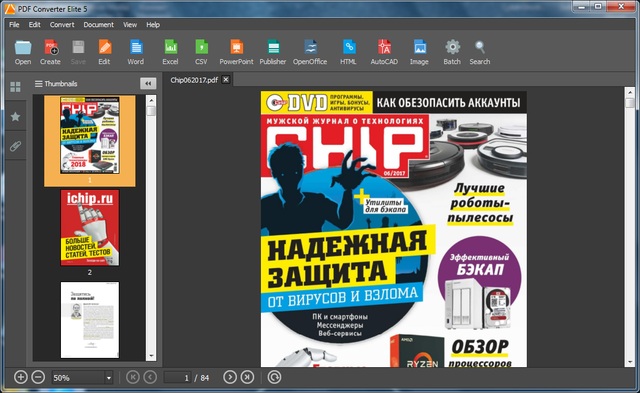640x393 pixels.
Task: Open the File menu
Action: pos(14,24)
